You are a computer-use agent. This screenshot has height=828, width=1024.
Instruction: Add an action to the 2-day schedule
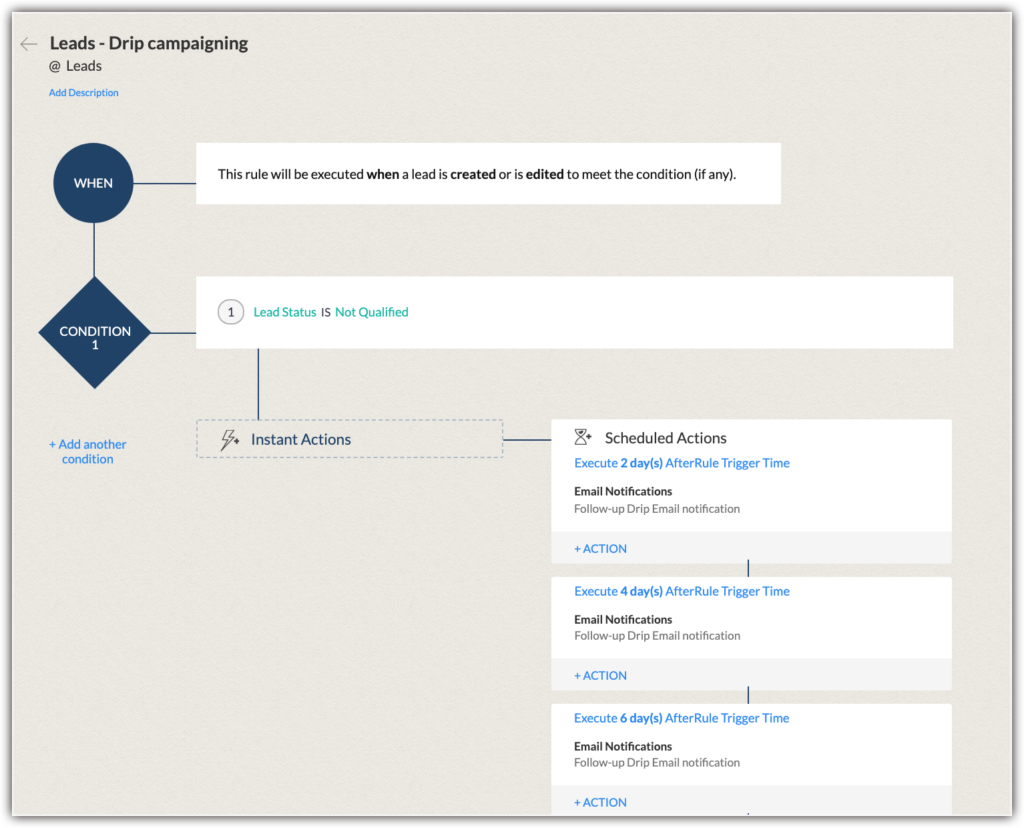tap(600, 548)
